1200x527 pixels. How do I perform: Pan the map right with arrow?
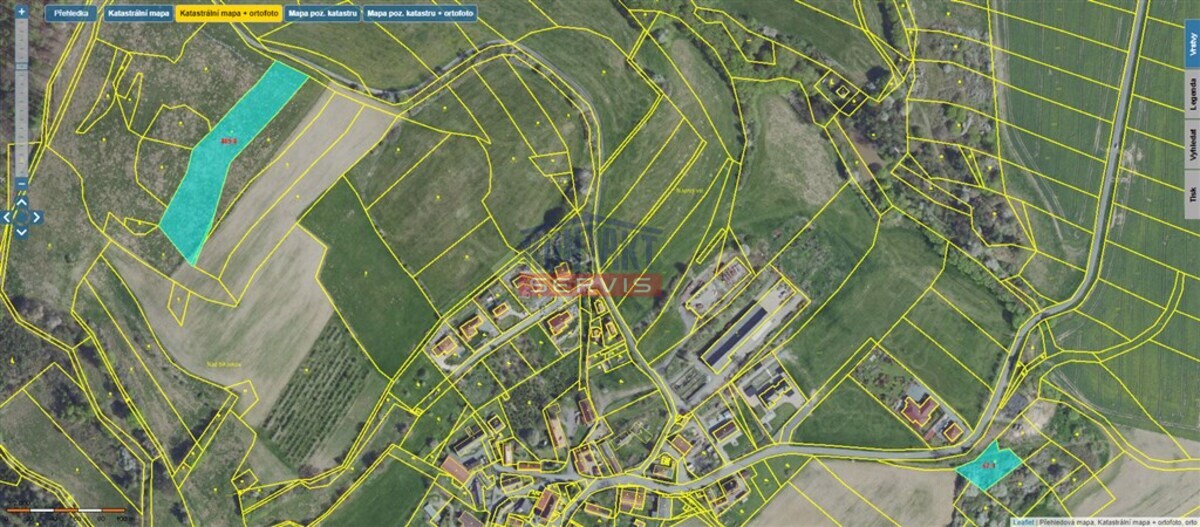coord(37,216)
